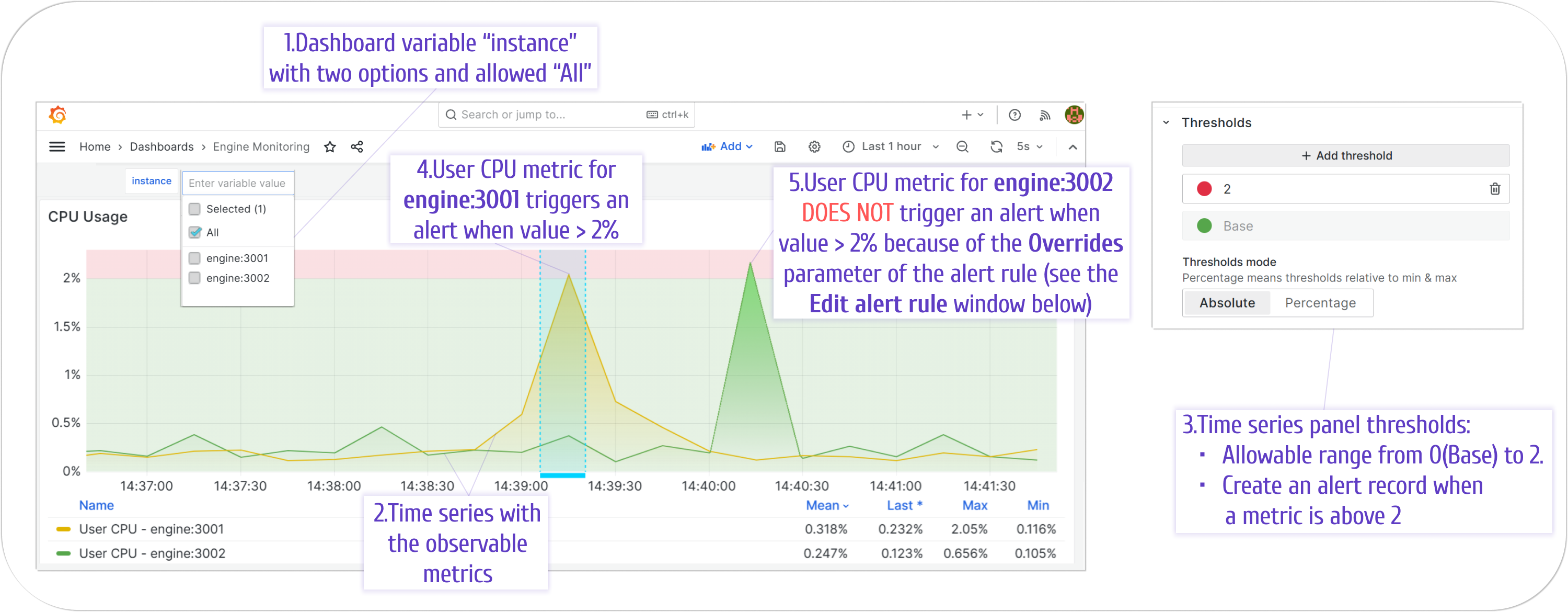The height and width of the screenshot is (612, 1568).
Task: Open the news feed RSS icon
Action: (x=1044, y=115)
